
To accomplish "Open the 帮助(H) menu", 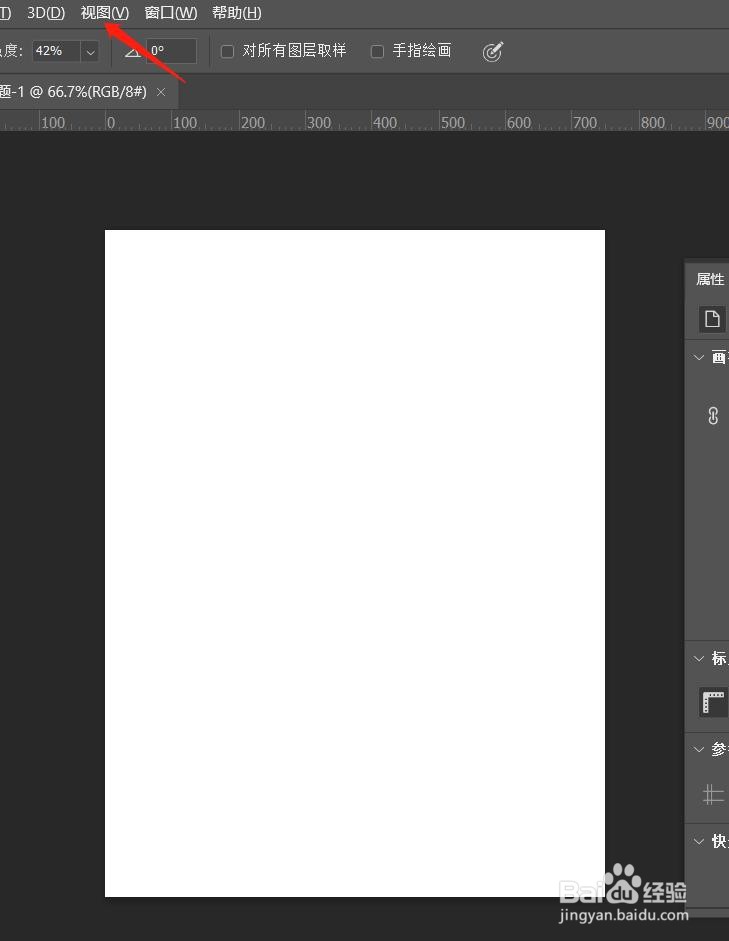I will tap(236, 13).
